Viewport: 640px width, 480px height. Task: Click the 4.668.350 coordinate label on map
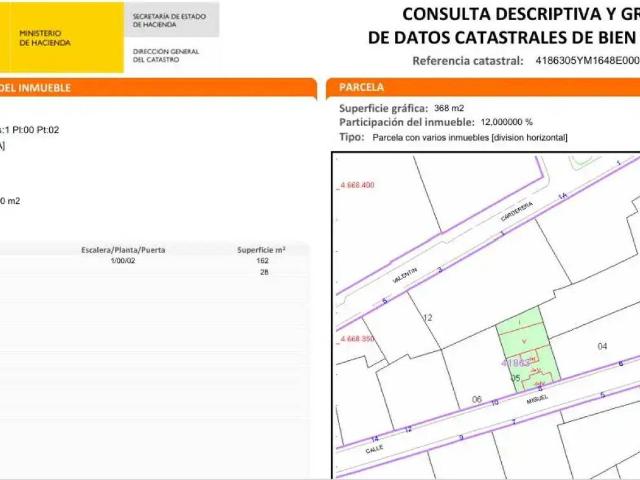356,339
